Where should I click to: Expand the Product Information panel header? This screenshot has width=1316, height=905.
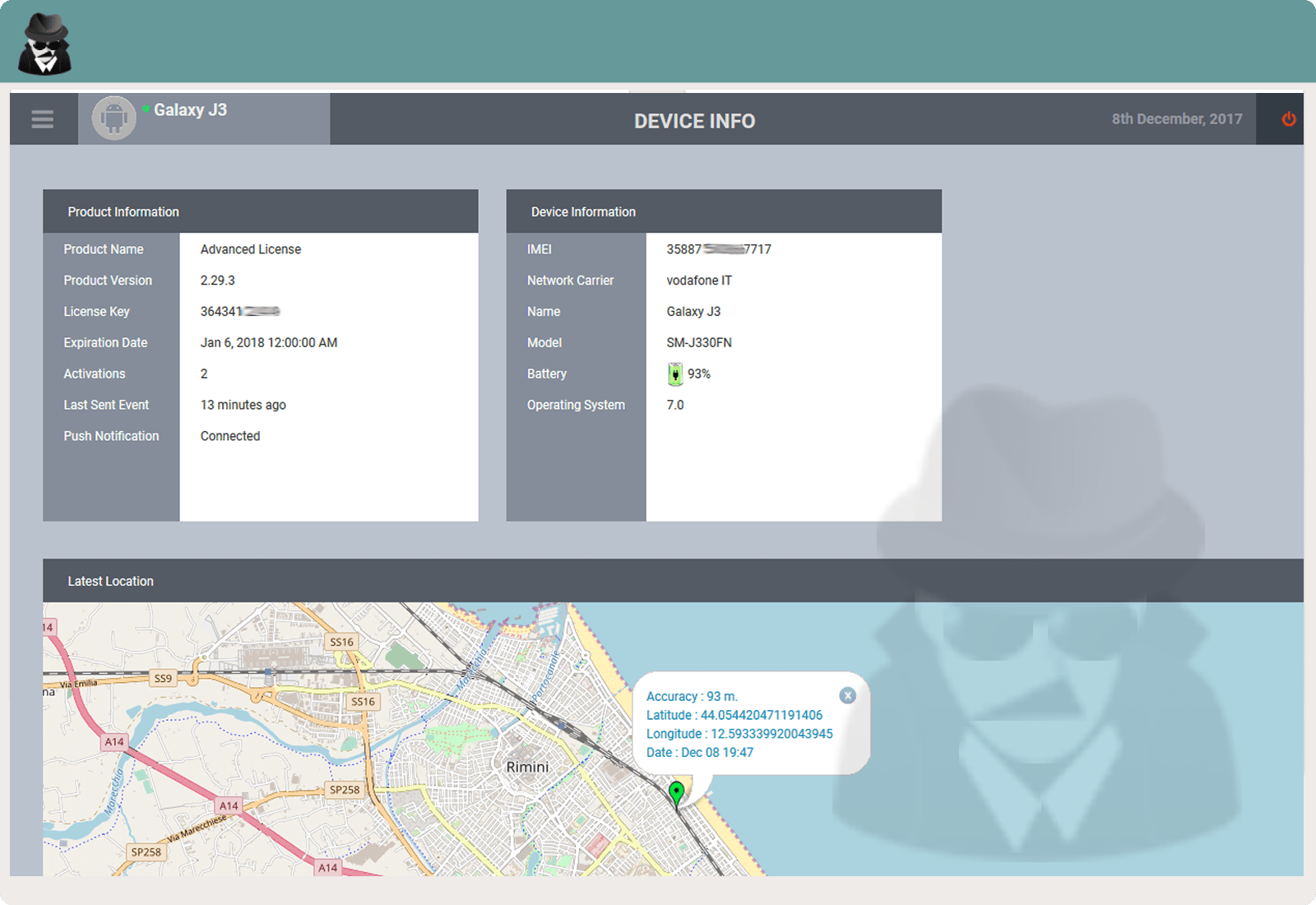pos(123,211)
